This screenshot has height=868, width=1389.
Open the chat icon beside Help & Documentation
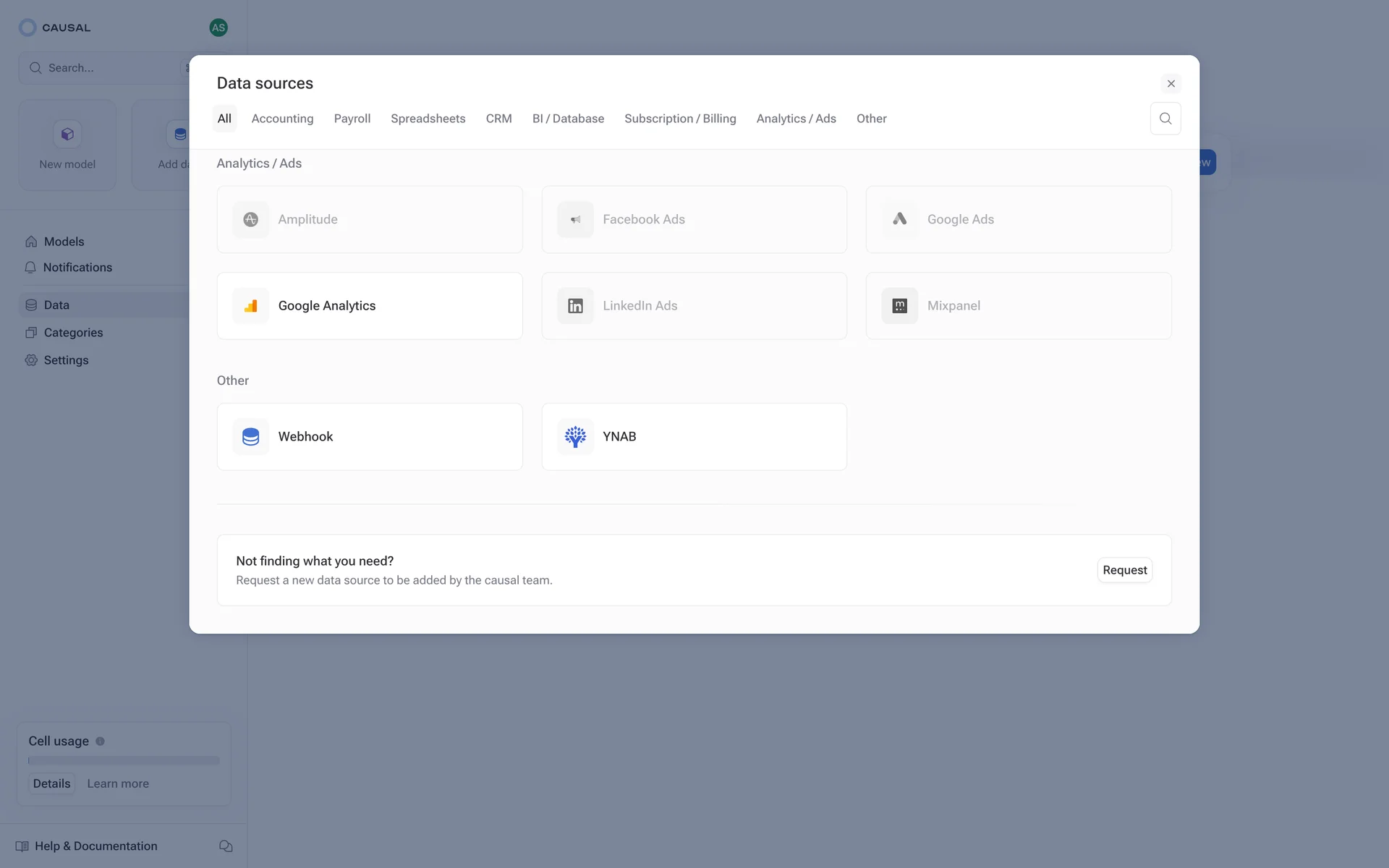point(226,846)
